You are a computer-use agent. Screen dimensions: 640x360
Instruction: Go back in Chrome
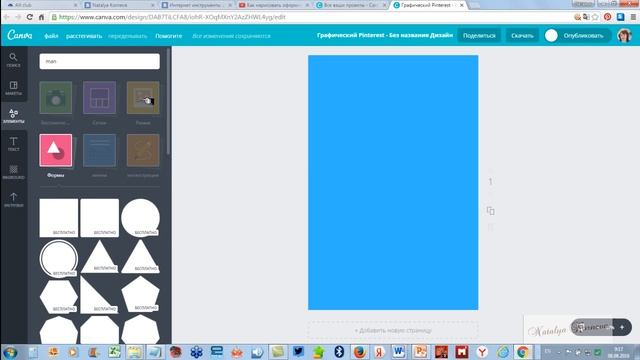pos(6,17)
